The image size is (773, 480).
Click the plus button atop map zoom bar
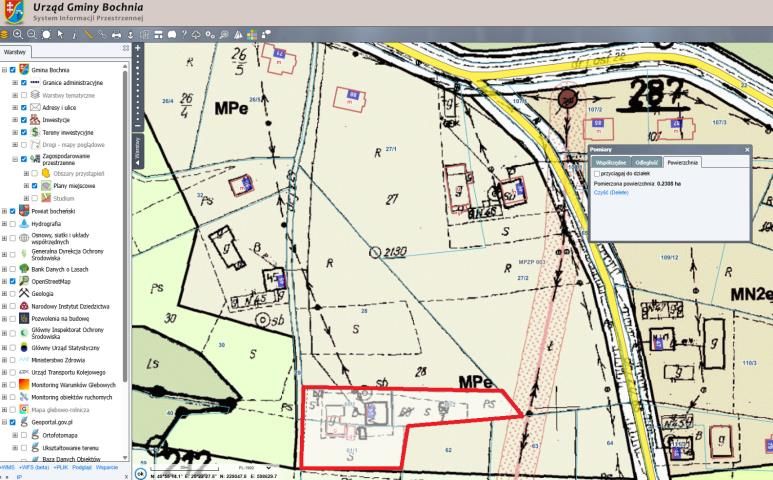[138, 48]
